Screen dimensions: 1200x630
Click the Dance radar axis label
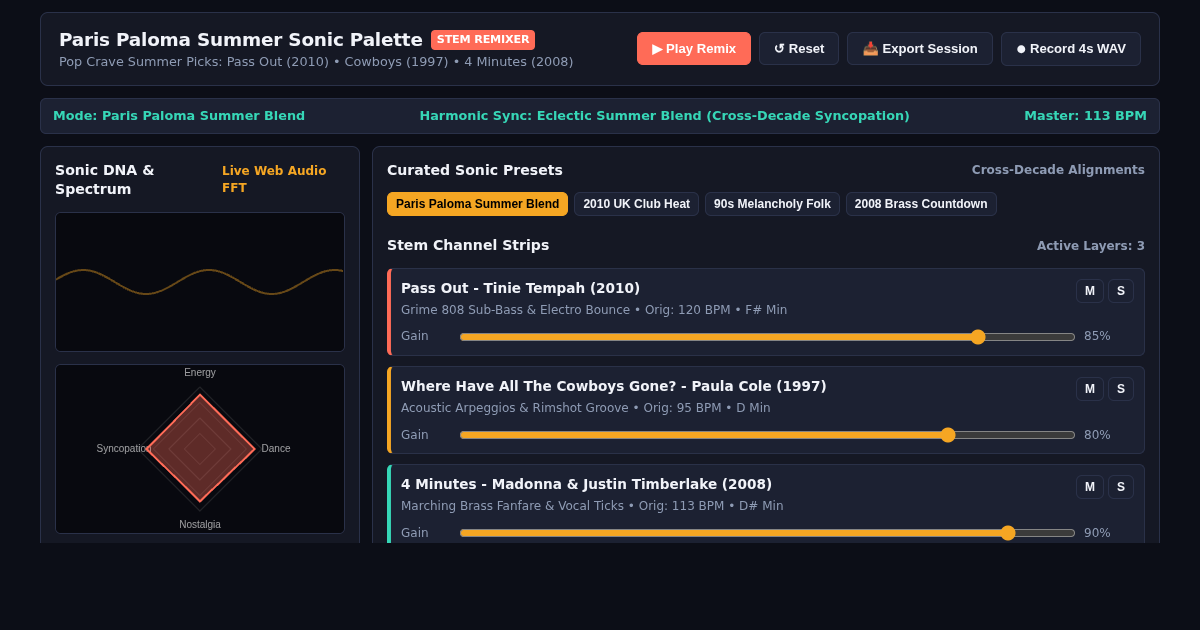276,449
